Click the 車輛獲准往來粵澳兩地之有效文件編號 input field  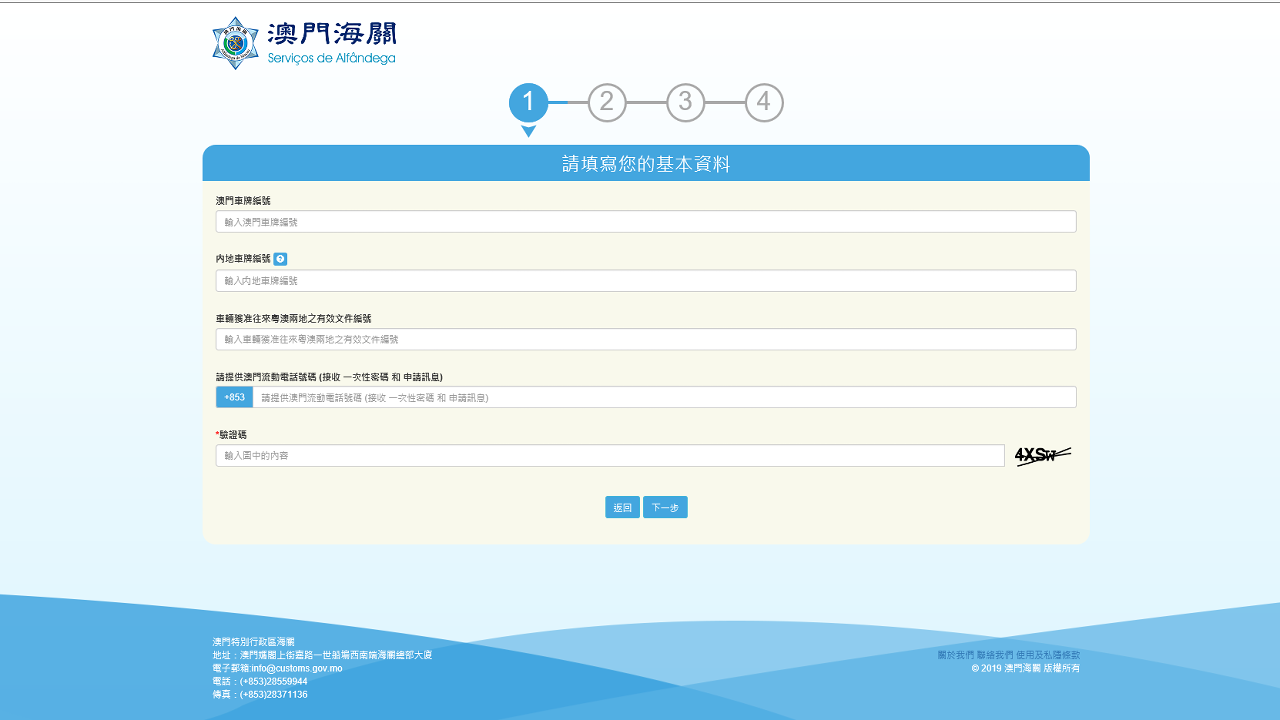pyautogui.click(x=645, y=340)
